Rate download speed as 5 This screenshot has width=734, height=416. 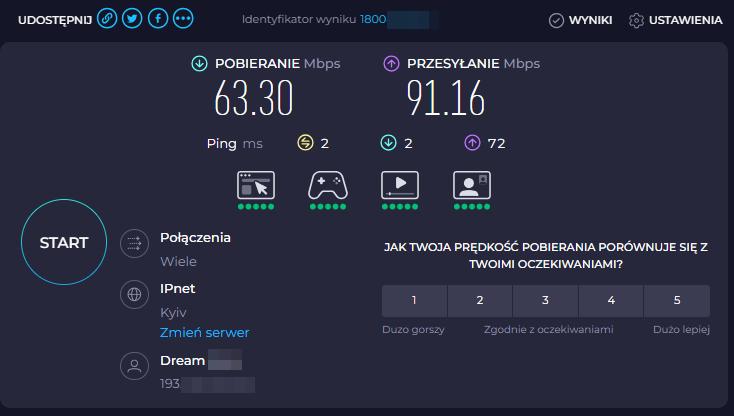tap(677, 300)
